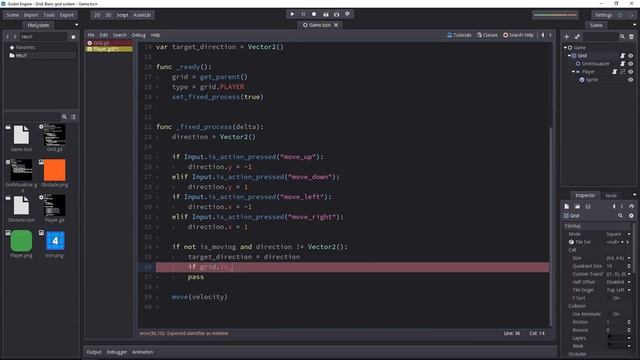Open Mode Square dropdown
This screenshot has height=360, width=640.
coord(618,234)
